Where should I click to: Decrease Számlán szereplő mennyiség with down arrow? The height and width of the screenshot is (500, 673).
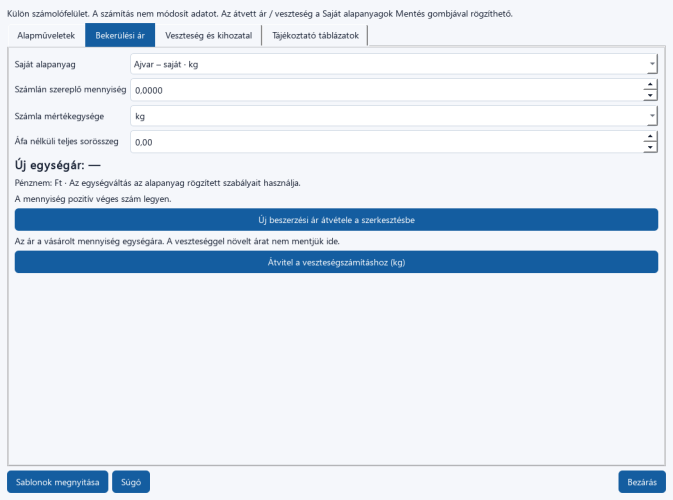click(x=650, y=96)
